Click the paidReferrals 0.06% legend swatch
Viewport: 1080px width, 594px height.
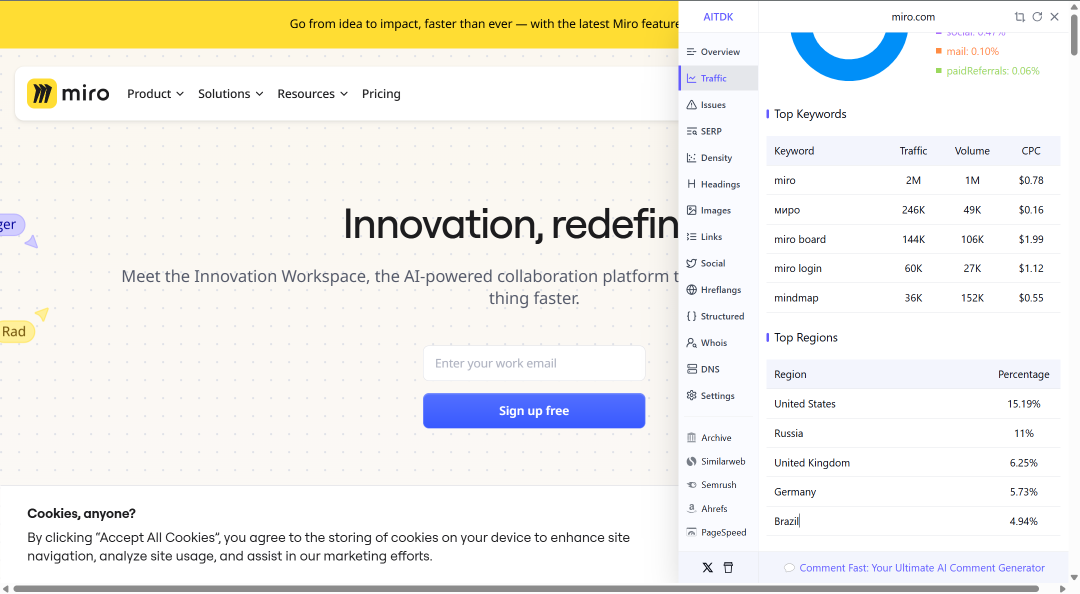click(x=939, y=71)
